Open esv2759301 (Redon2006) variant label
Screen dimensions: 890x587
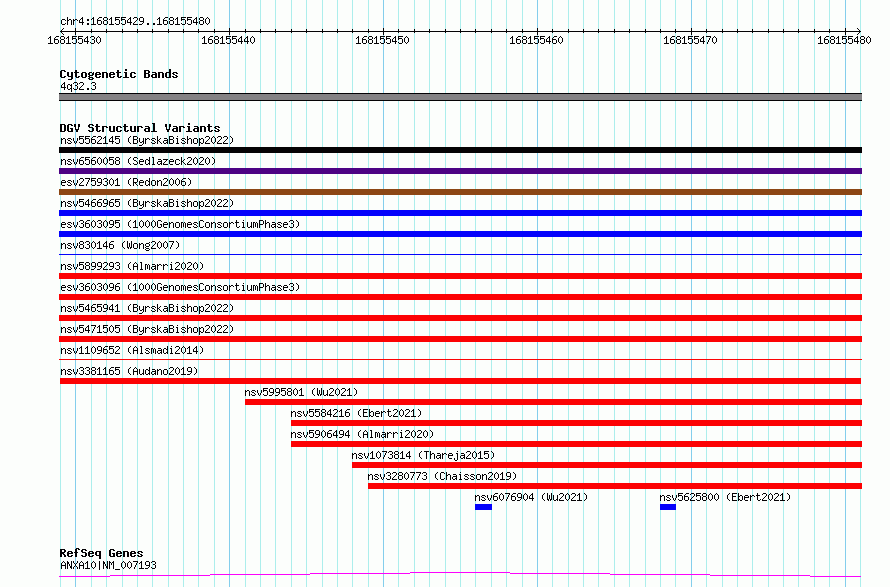[x=126, y=182]
